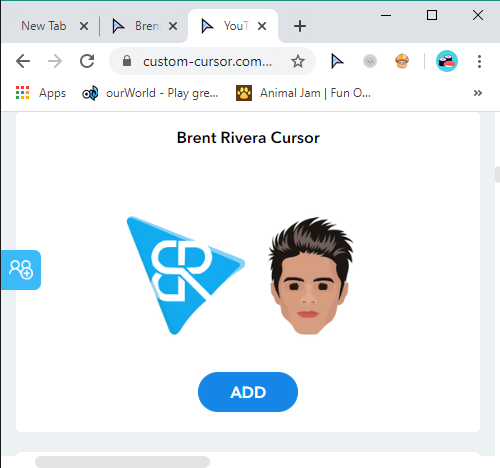Switch to the New Tab tab

click(x=44, y=26)
